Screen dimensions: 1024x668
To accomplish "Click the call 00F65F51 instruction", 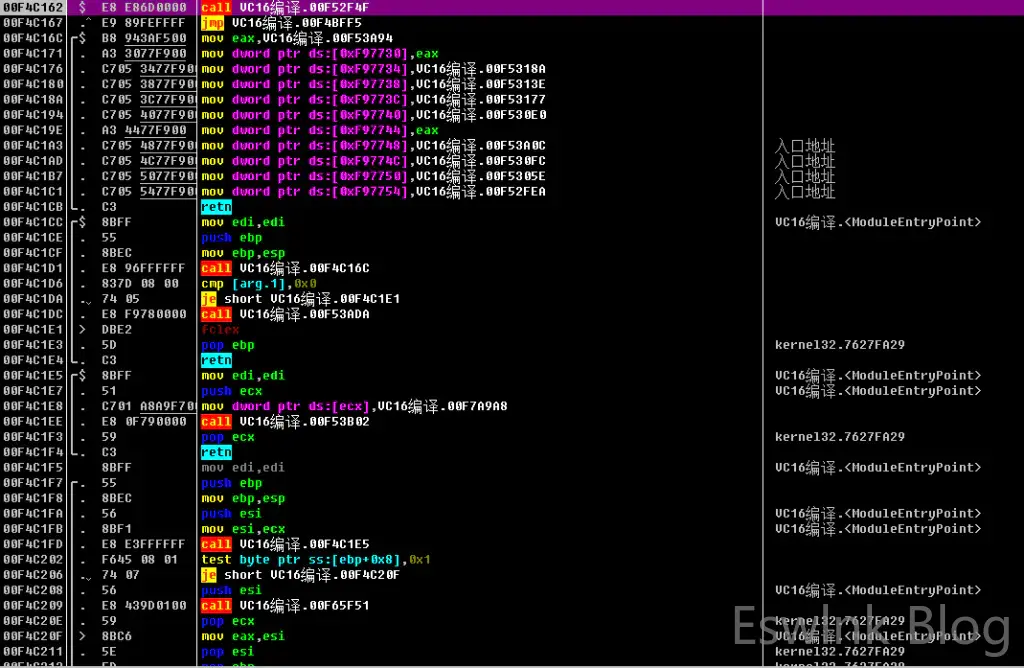I will point(285,606).
